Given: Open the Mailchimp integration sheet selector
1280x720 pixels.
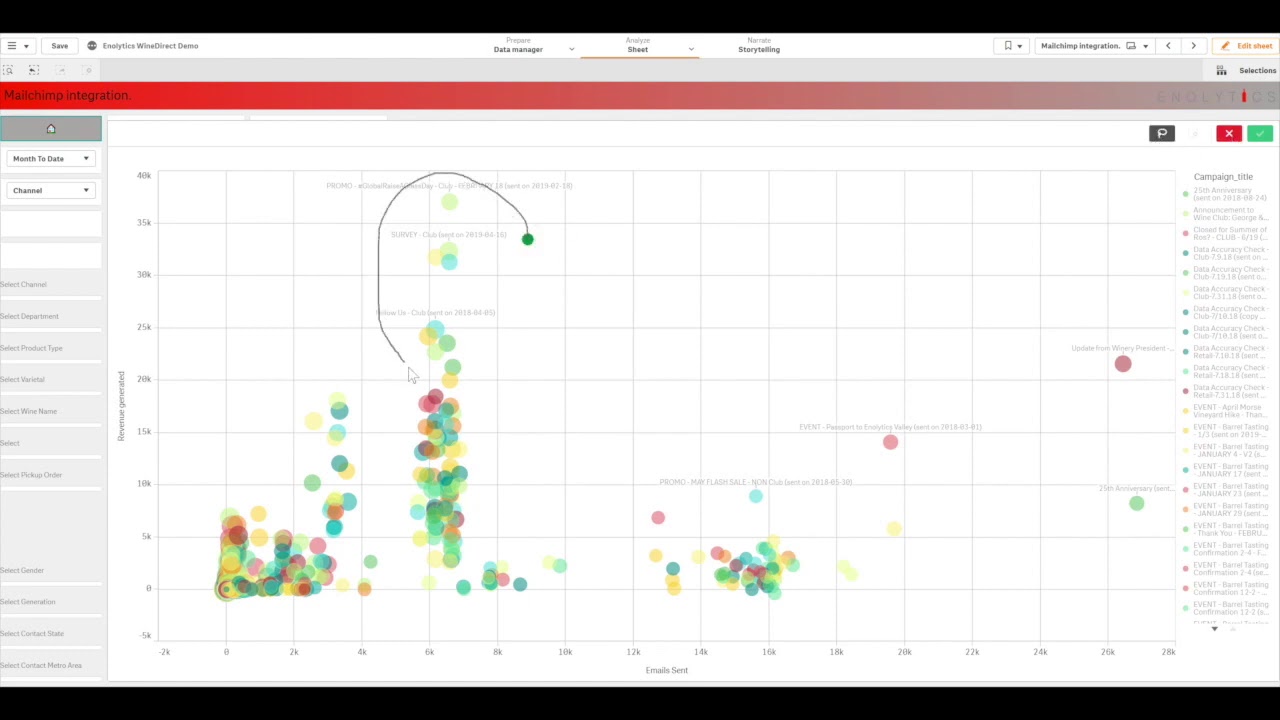Looking at the screenshot, I should (x=1094, y=46).
